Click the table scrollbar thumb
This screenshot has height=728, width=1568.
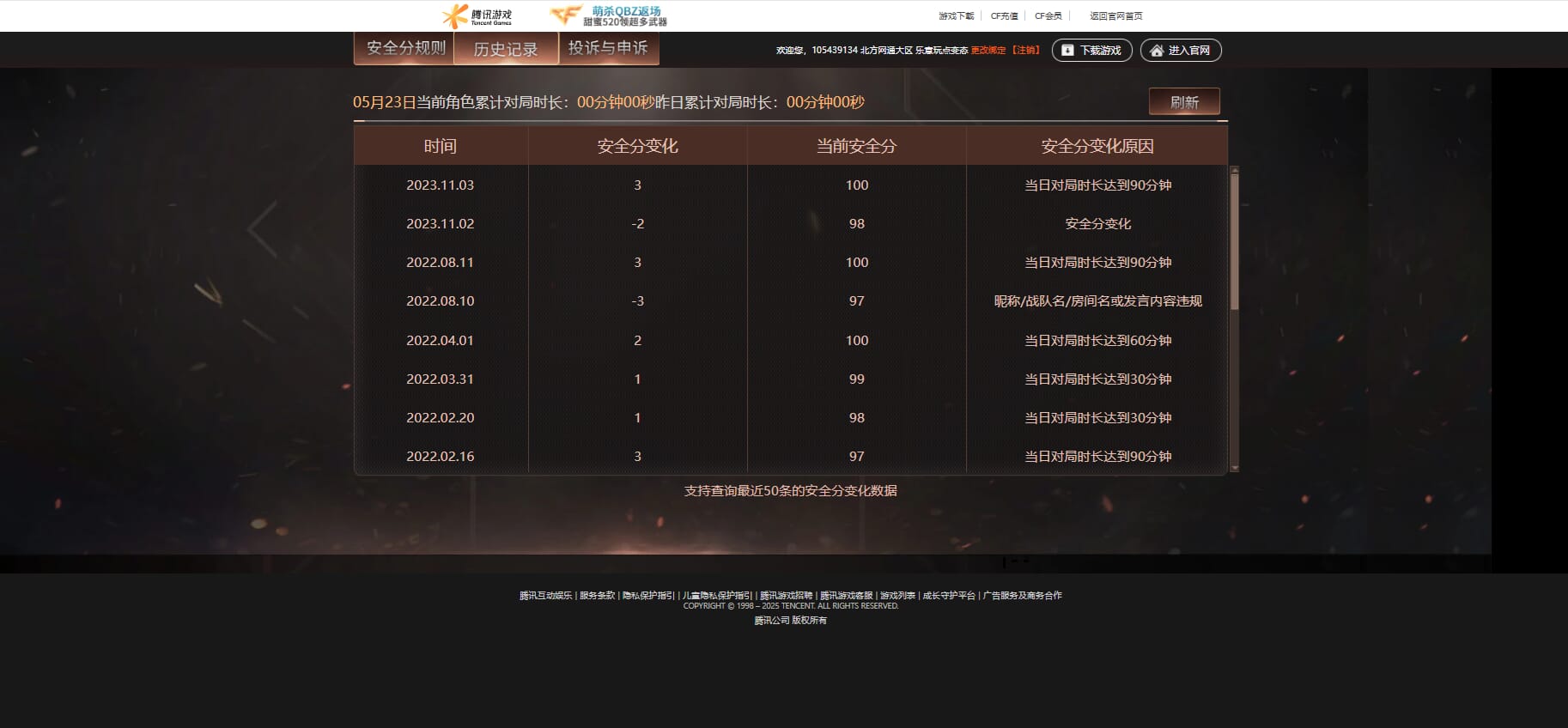tap(1235, 242)
